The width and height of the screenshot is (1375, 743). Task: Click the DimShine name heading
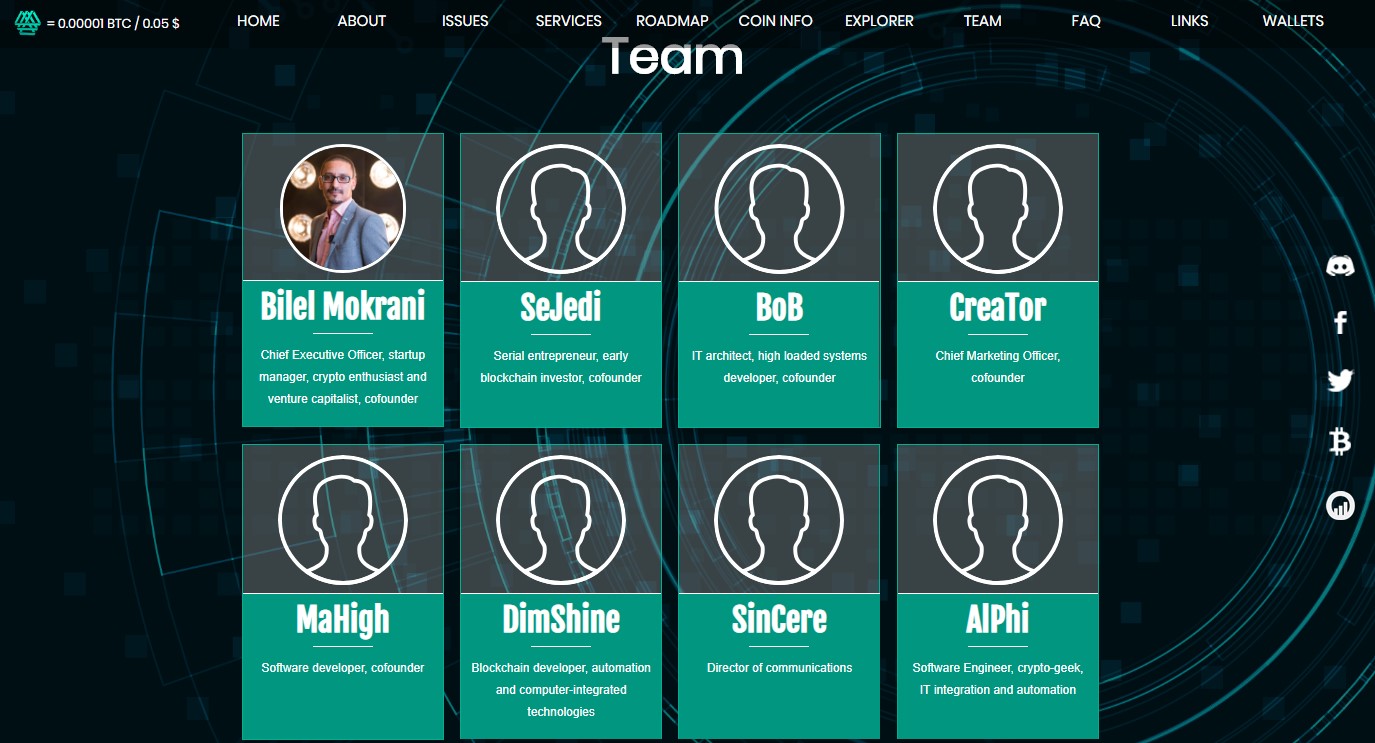click(x=561, y=620)
